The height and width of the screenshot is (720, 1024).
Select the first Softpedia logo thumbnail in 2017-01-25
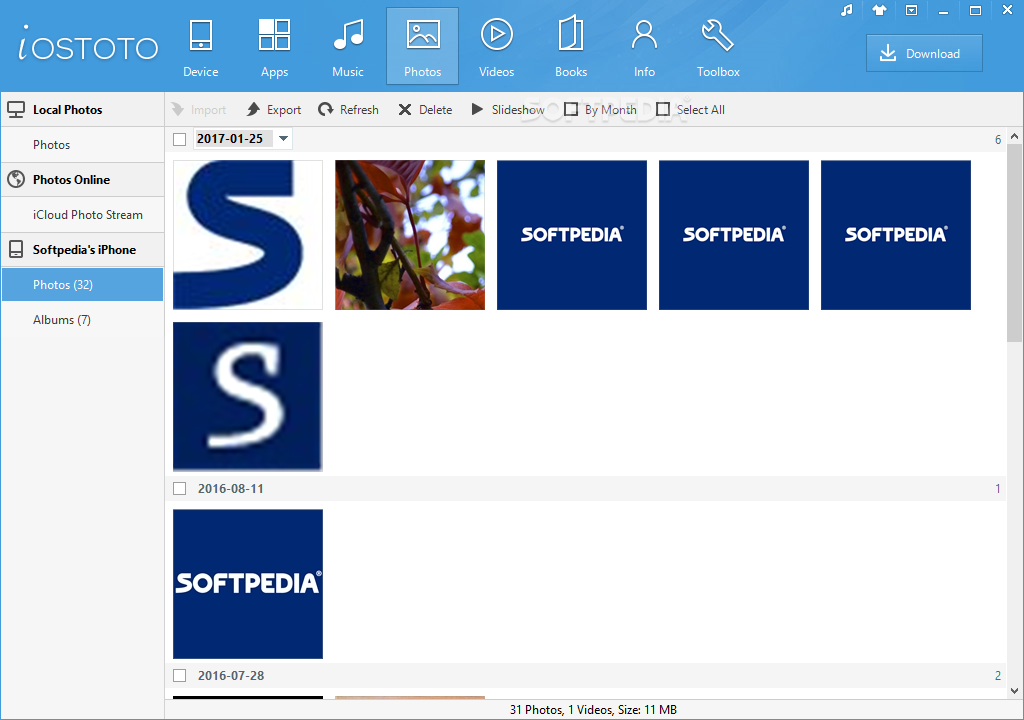click(572, 235)
